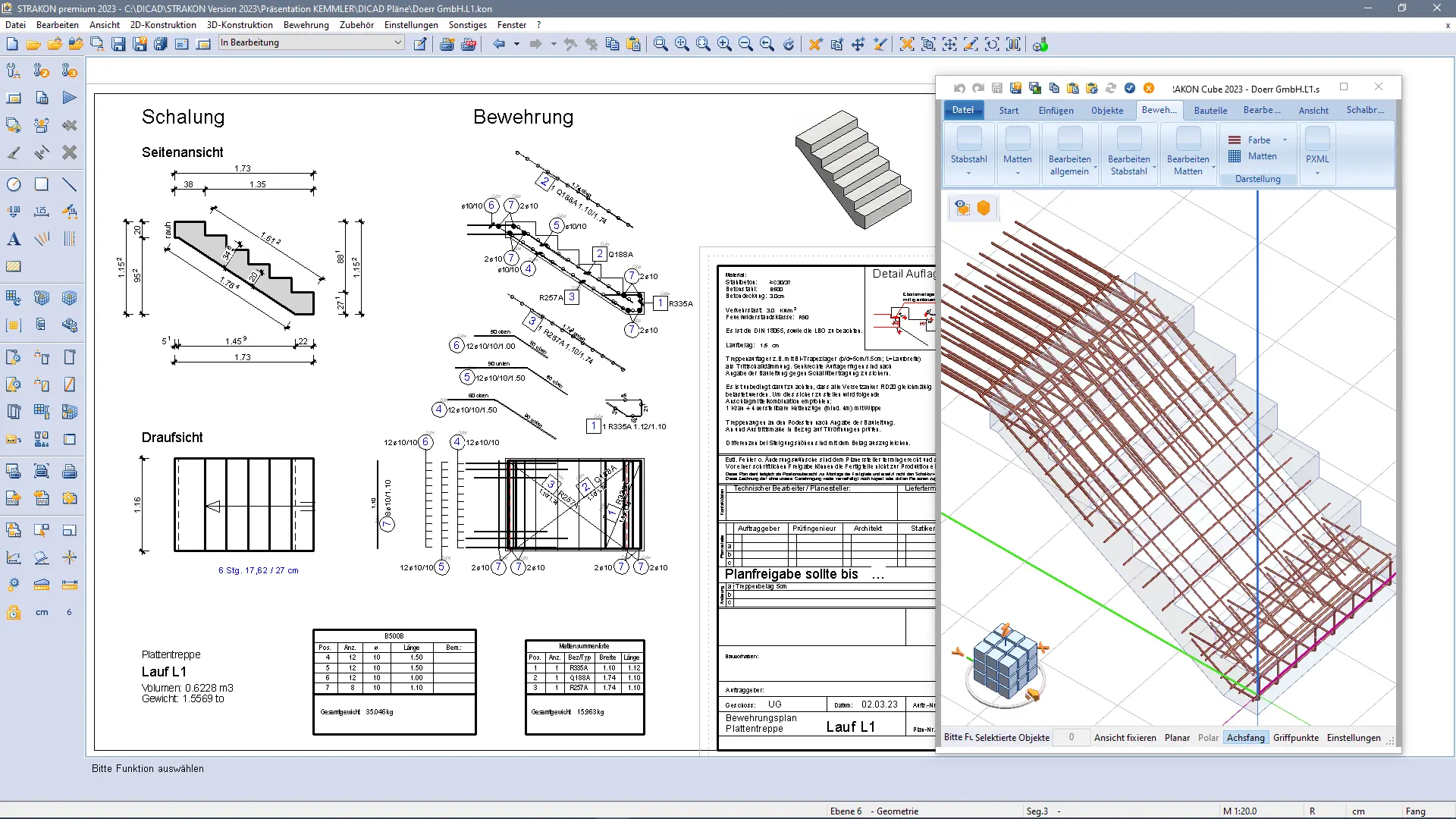Viewport: 1456px width, 819px height.
Task: Open the Stabstahl ribbon dropdown
Action: [x=968, y=173]
